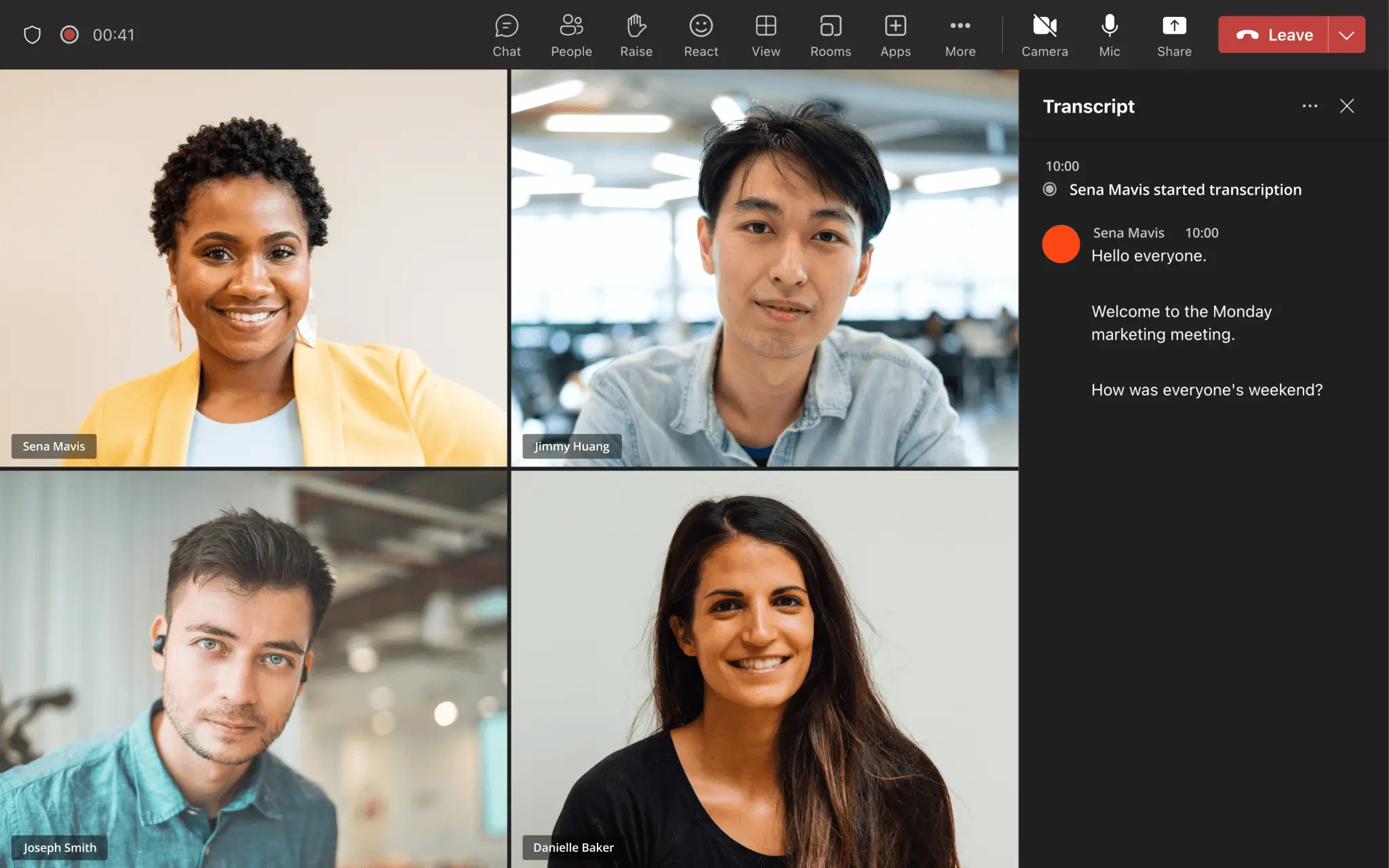Screen dimensions: 1389x868
Task: Show the People participants list
Action: point(571,35)
